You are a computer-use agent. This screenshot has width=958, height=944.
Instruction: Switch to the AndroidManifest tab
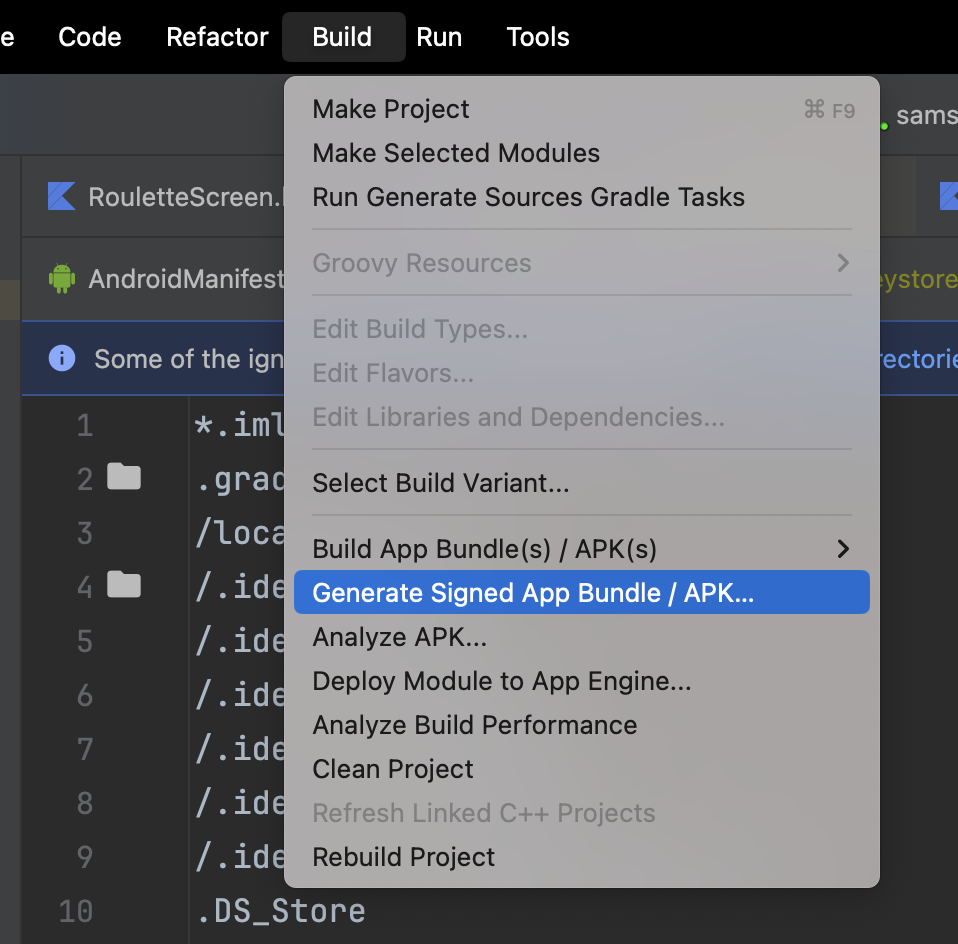coord(185,278)
